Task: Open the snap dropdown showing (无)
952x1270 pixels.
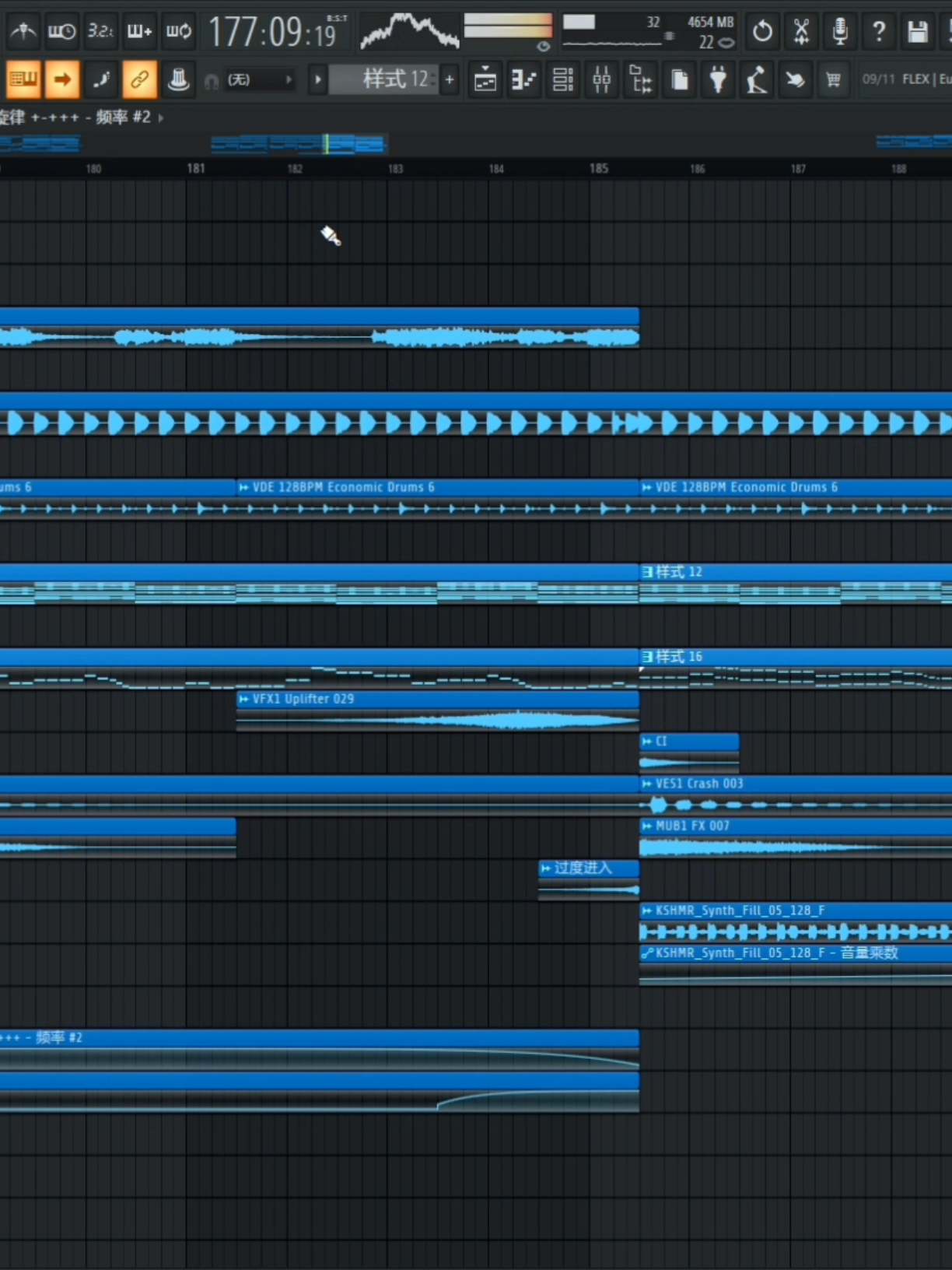Action: [260, 79]
